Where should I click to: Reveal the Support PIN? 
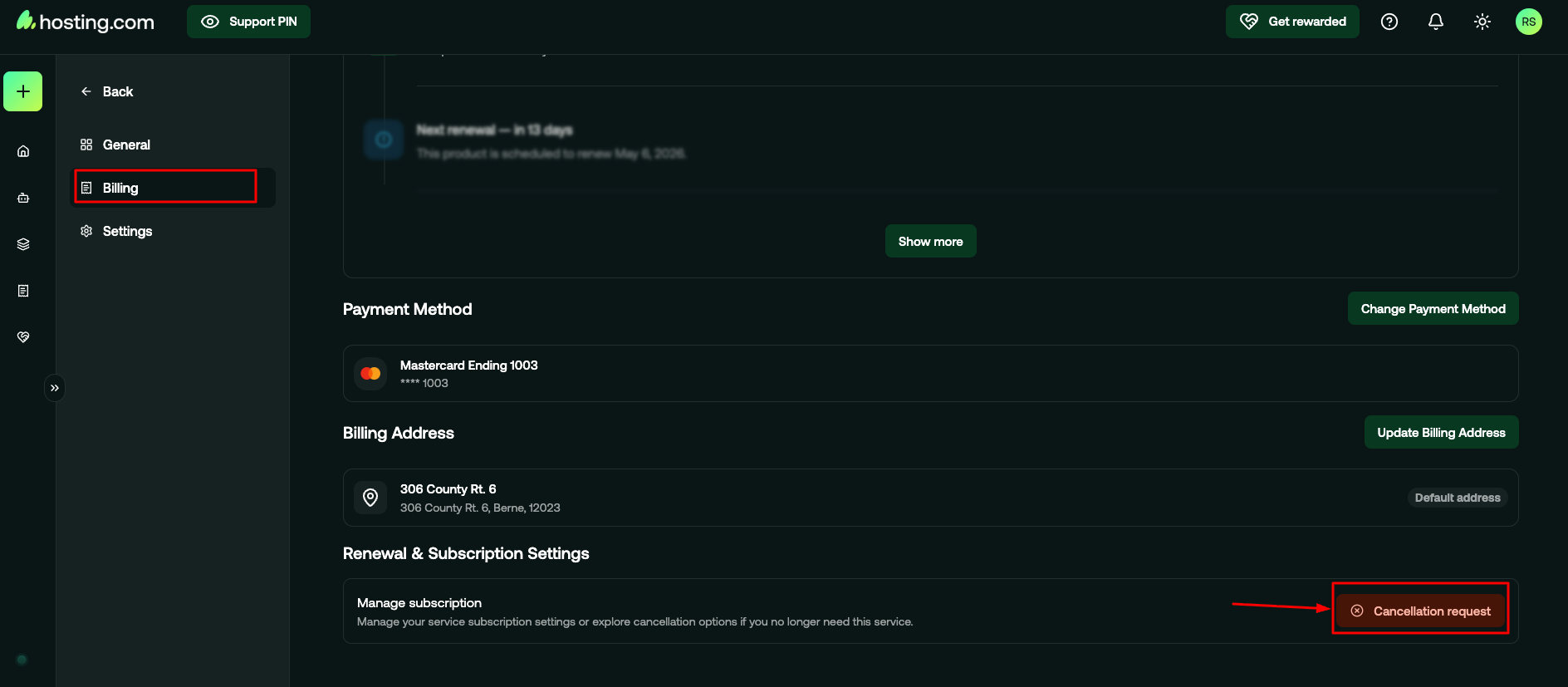point(248,22)
